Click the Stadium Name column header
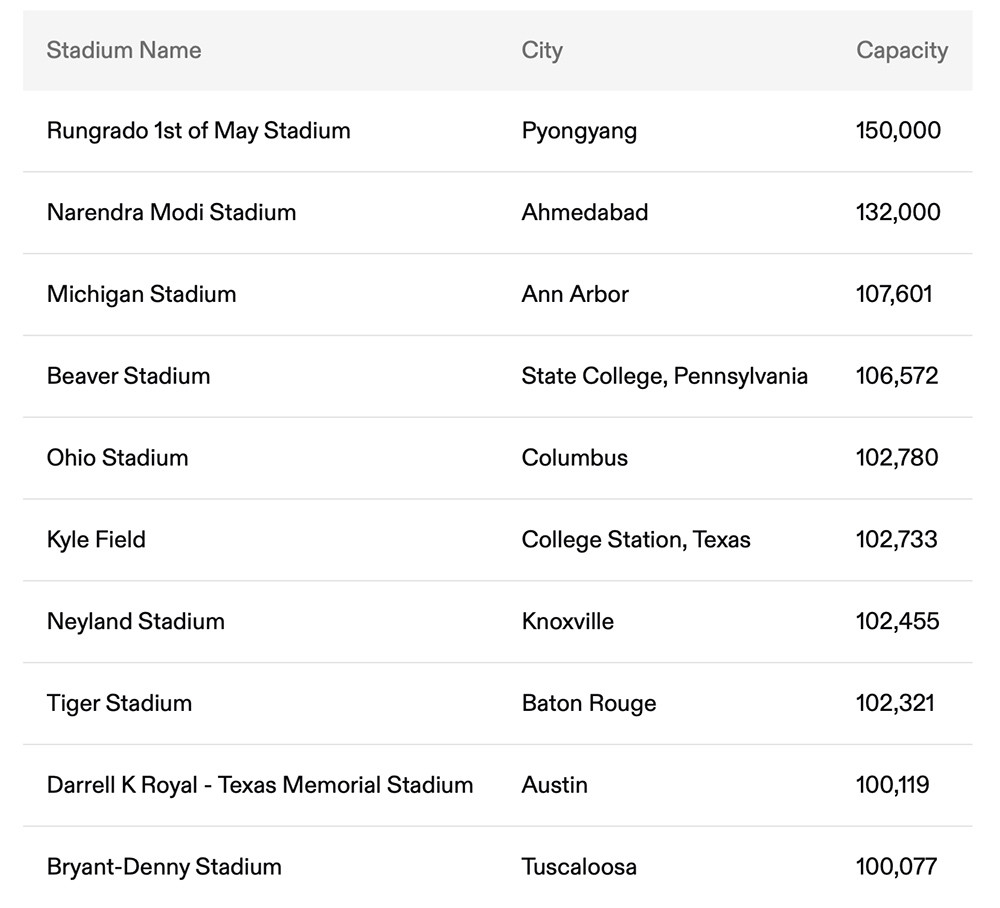1000x908 pixels. click(x=124, y=50)
